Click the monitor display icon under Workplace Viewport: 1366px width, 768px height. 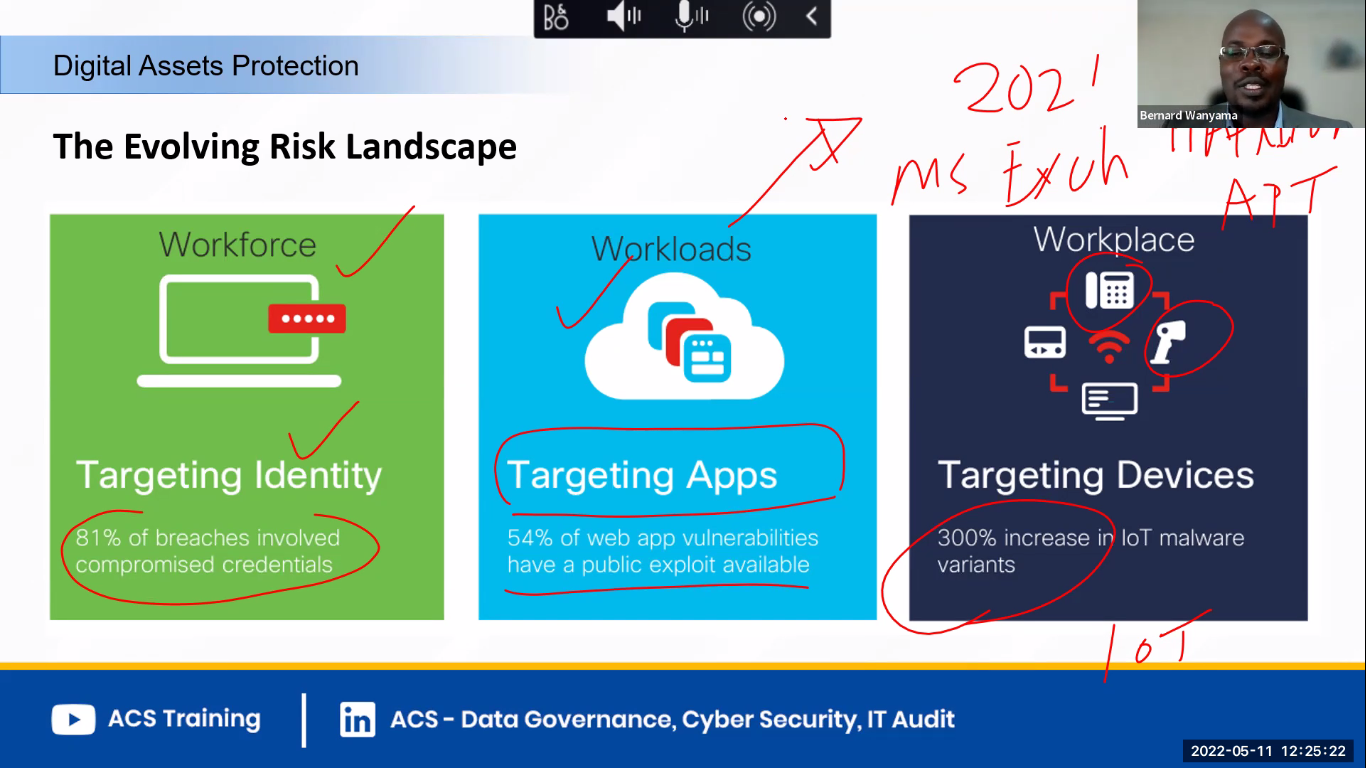(1109, 399)
